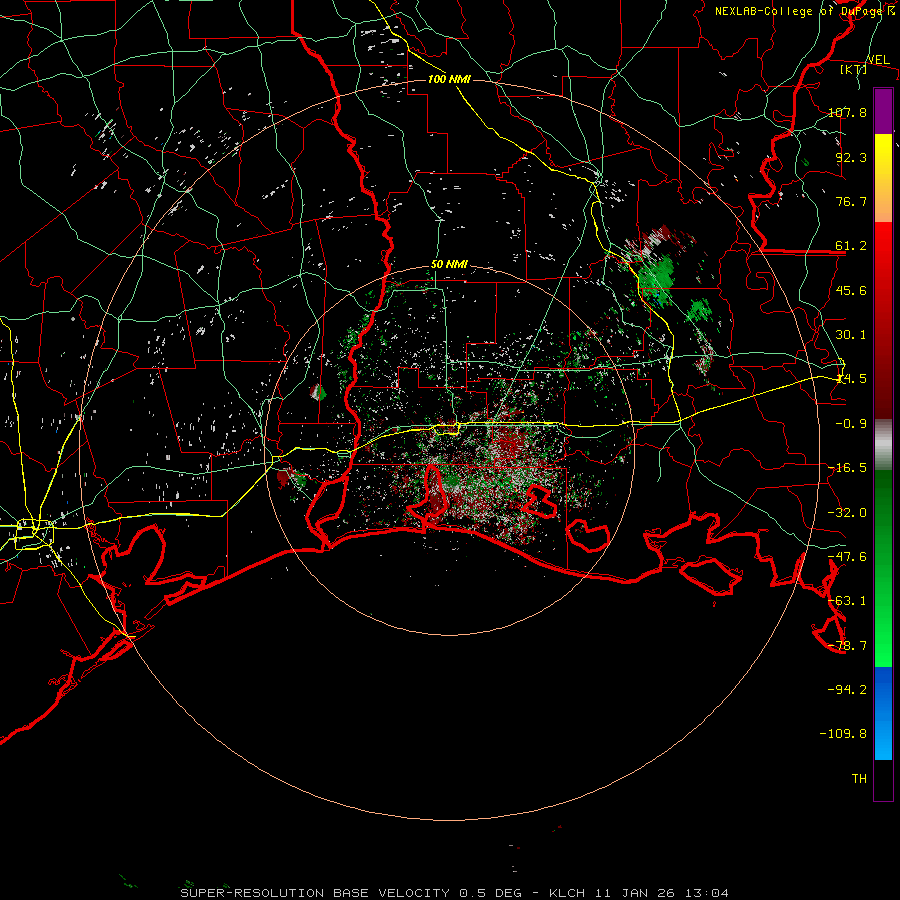Click the TH threshold label
Viewport: 900px width, 900px height.
pyautogui.click(x=859, y=778)
